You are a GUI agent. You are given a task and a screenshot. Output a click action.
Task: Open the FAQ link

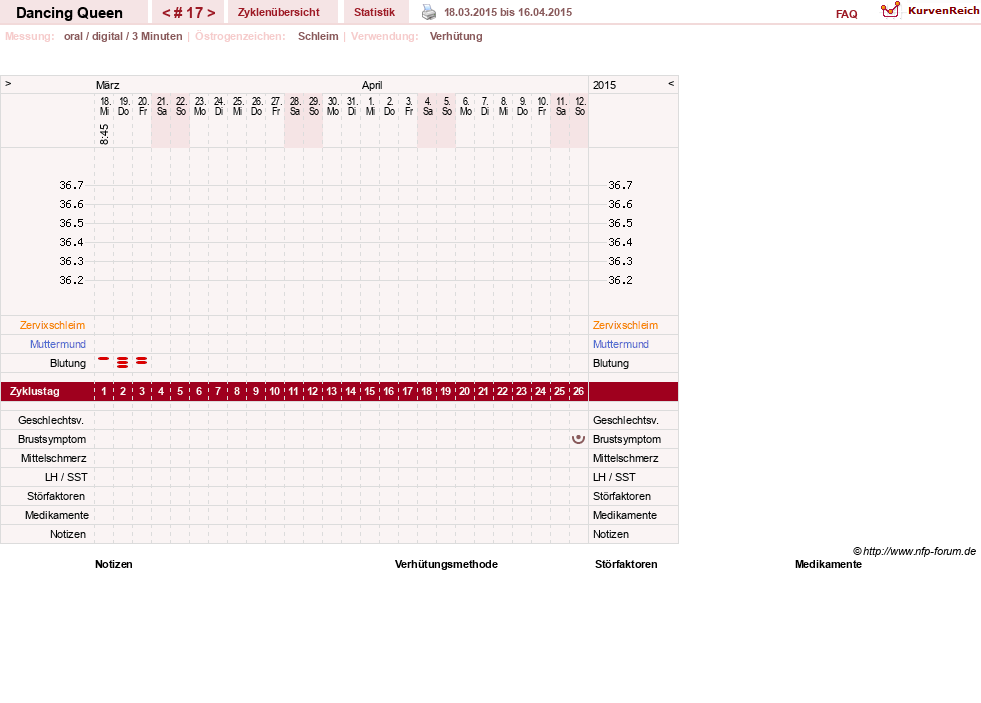point(846,14)
